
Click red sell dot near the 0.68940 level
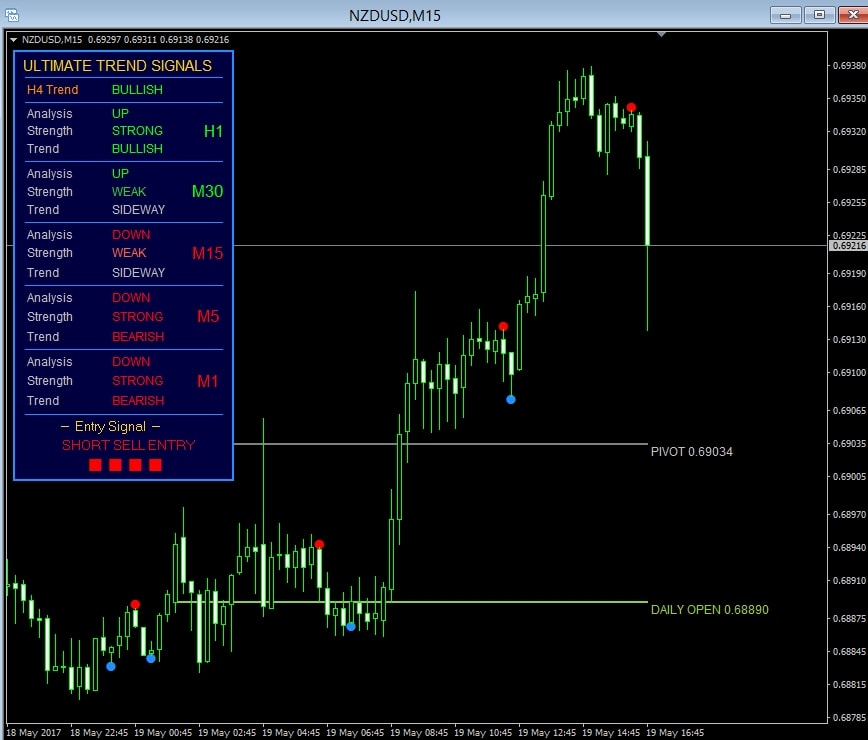click(319, 545)
